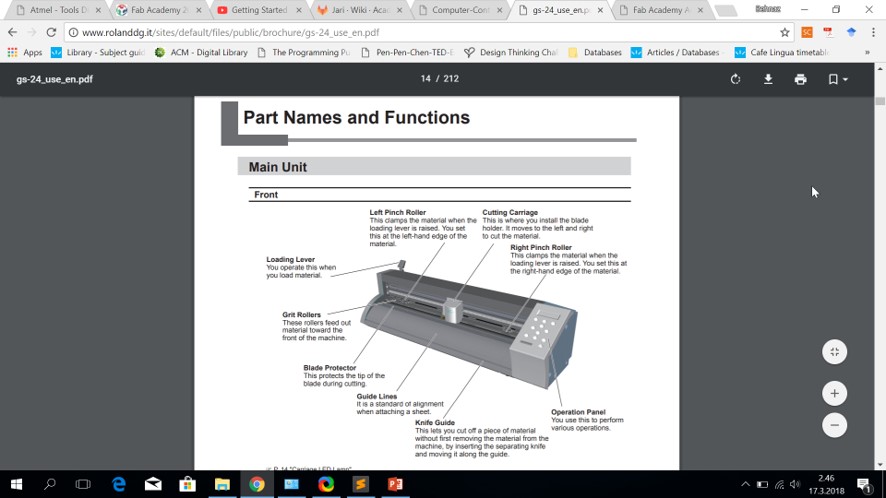
Task: Open File Explorer from taskbar
Action: pyautogui.click(x=222, y=484)
